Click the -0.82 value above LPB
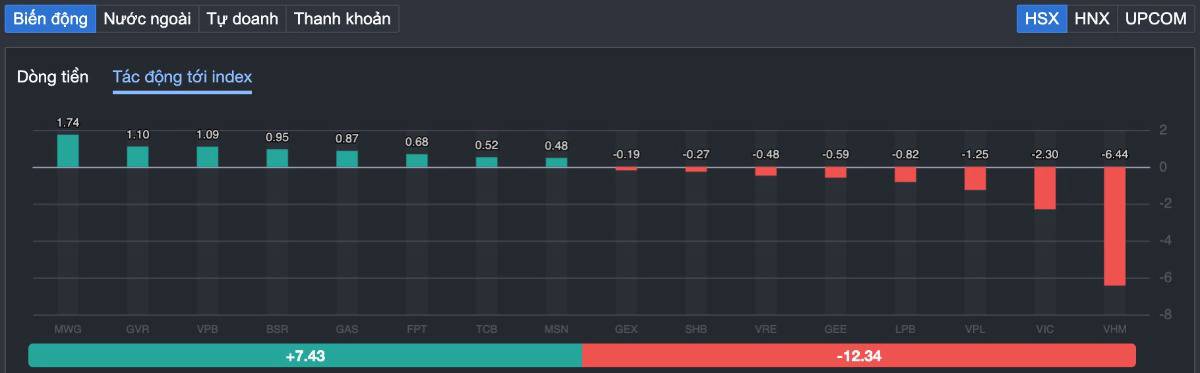This screenshot has height=373, width=1200. click(x=905, y=154)
